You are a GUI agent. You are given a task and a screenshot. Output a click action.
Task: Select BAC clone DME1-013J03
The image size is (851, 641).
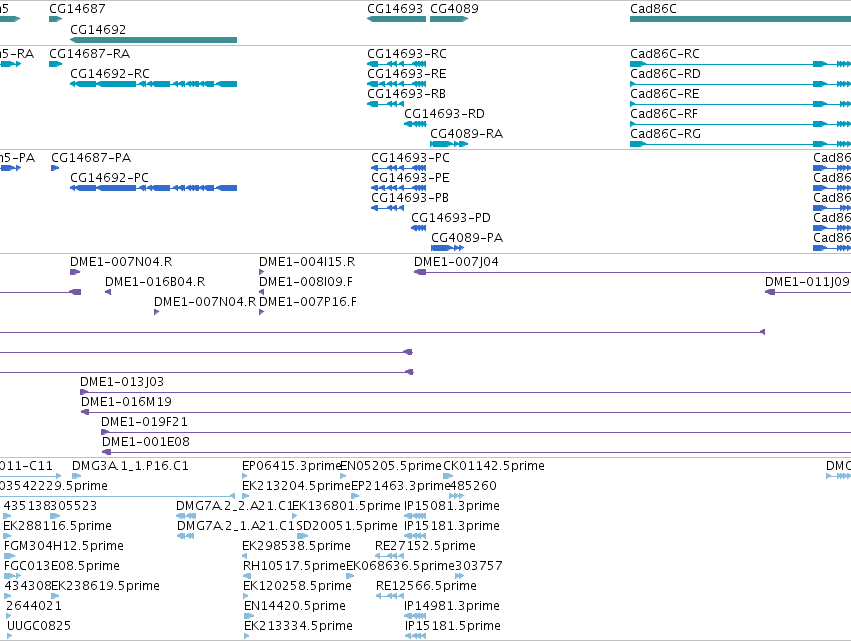[122, 382]
